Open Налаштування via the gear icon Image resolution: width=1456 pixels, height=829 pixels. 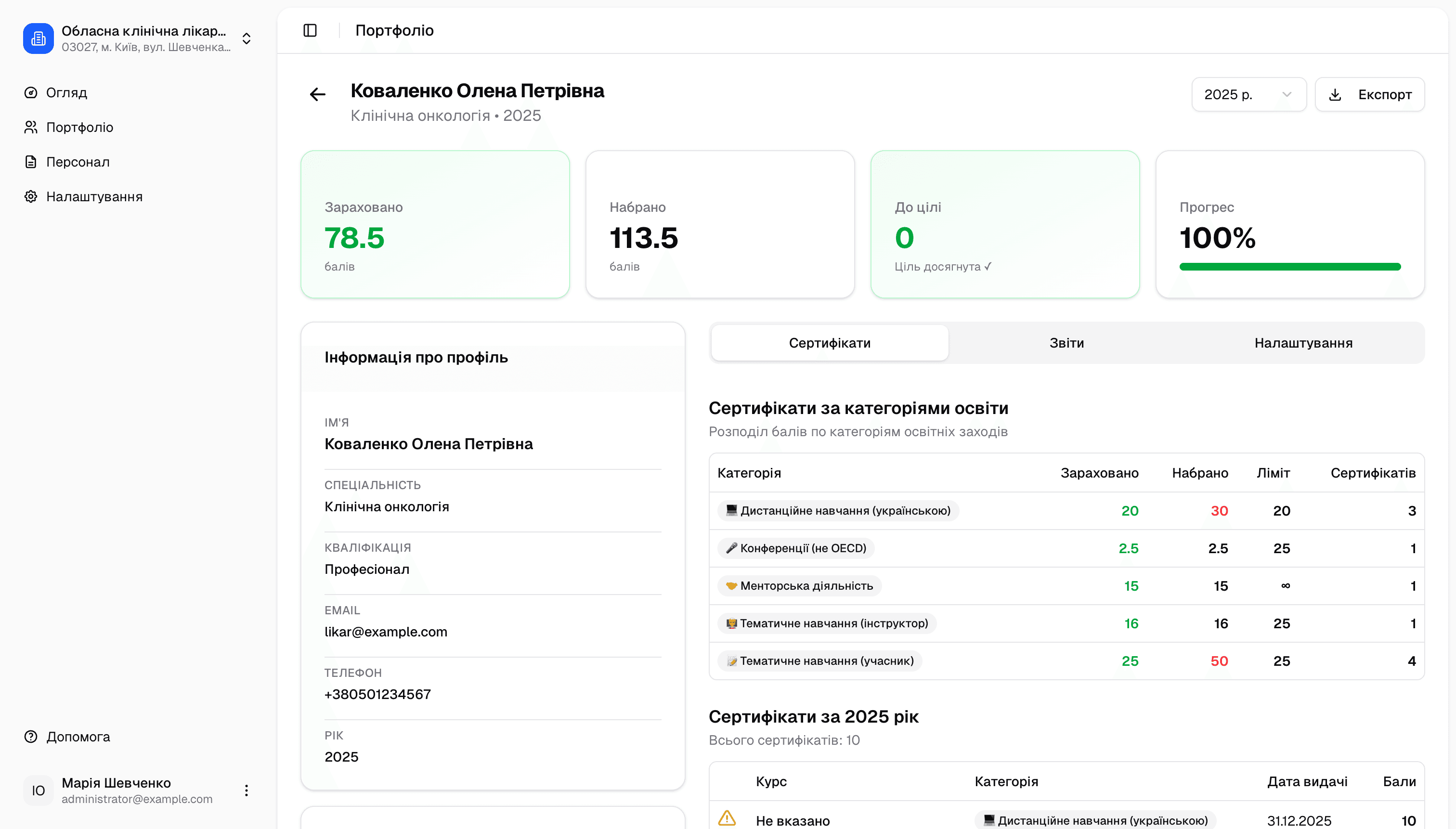[31, 196]
